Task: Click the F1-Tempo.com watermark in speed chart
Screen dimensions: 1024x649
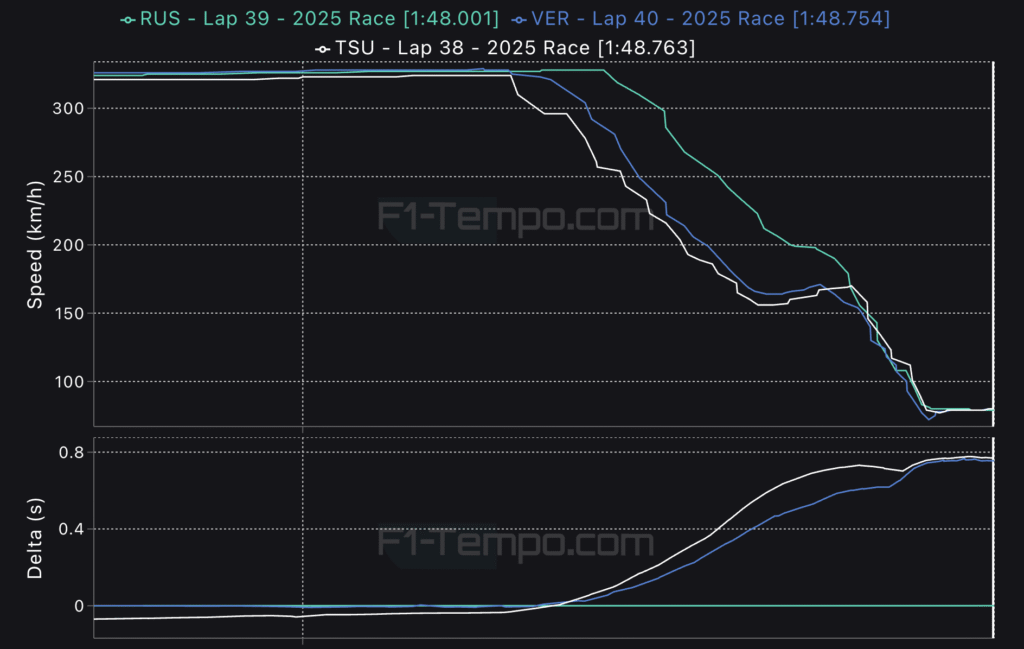Action: 514,216
